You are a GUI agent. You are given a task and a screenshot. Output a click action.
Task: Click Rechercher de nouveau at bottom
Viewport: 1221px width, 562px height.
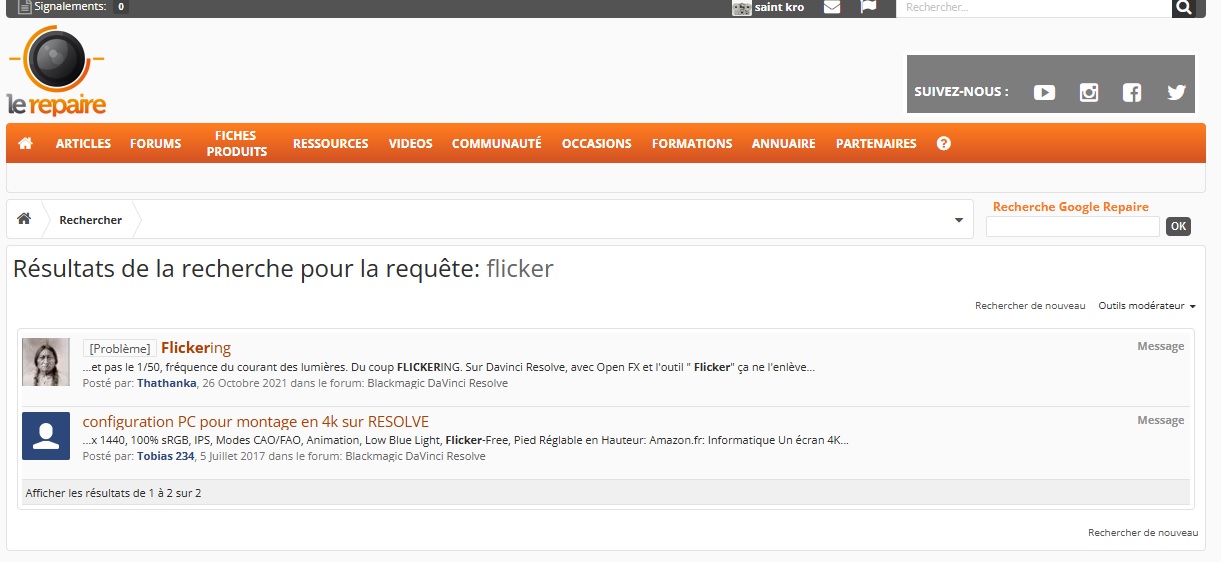pyautogui.click(x=1143, y=533)
